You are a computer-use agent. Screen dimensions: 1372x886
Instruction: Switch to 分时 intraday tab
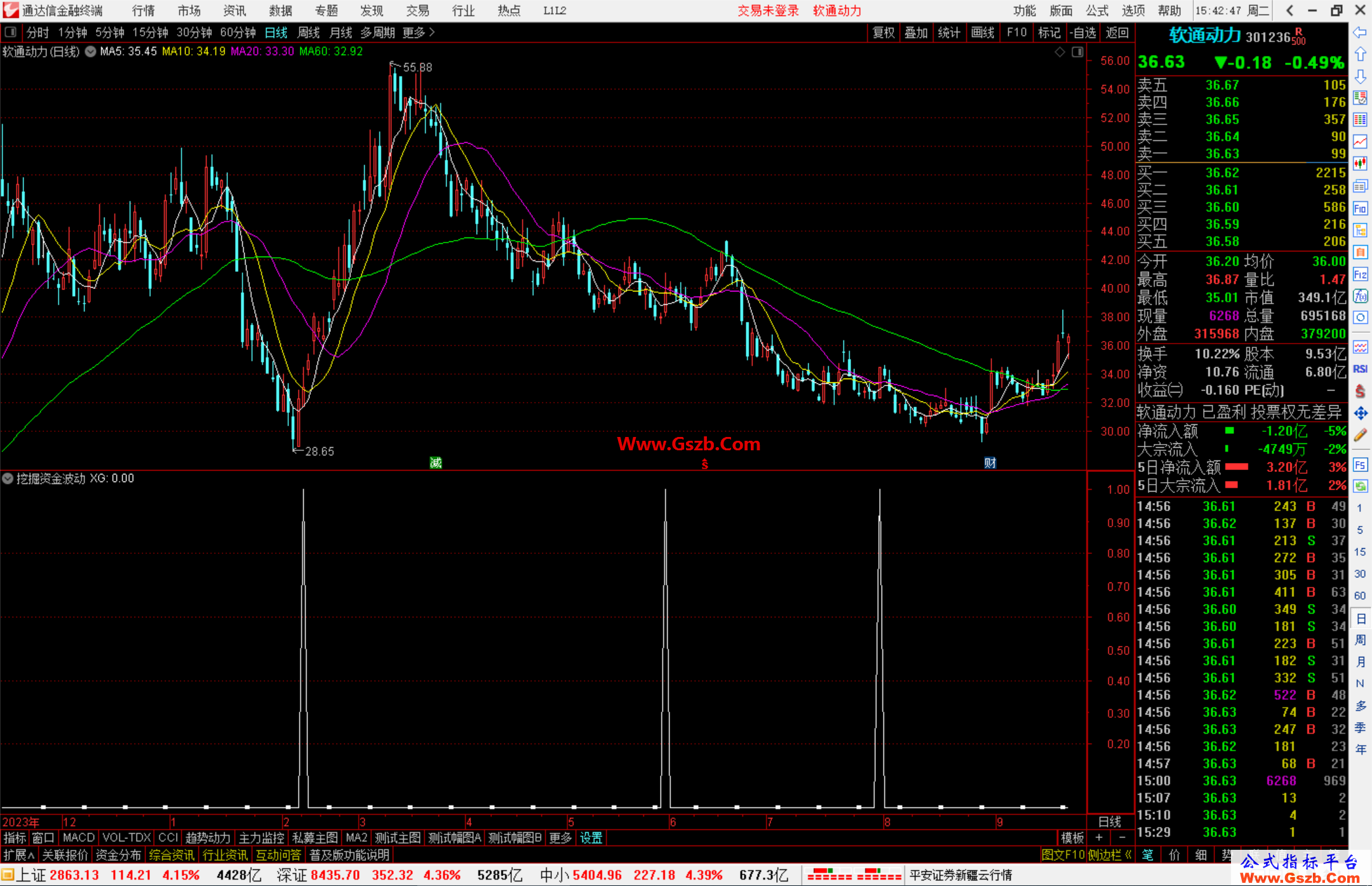tap(37, 32)
